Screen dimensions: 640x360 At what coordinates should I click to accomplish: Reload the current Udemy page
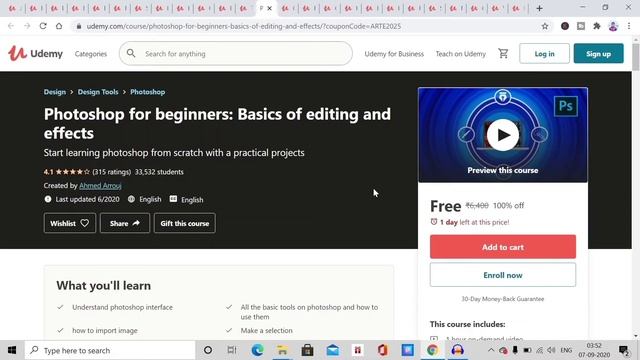tap(43, 26)
